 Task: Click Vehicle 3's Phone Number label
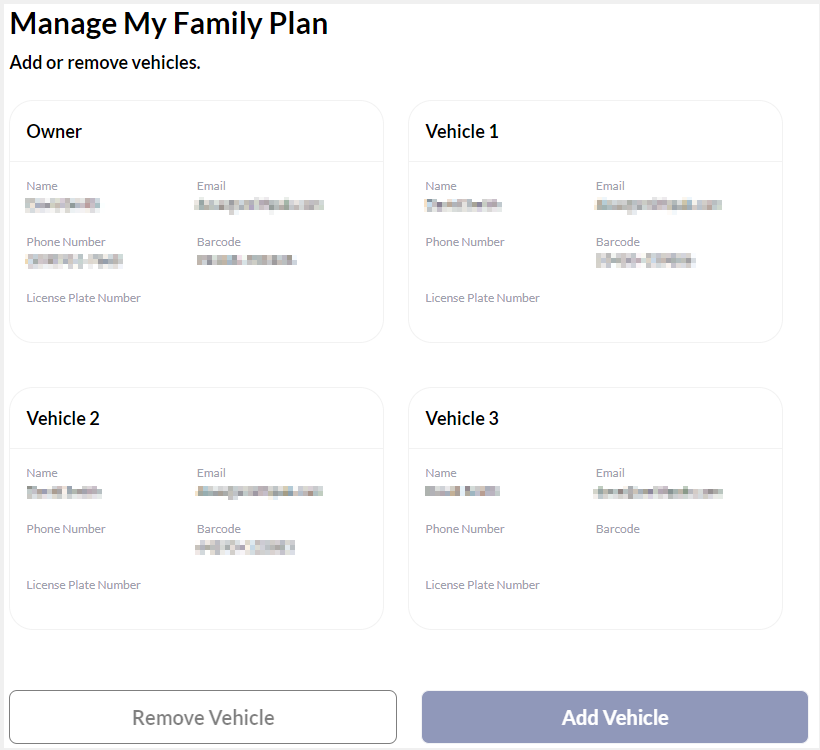pos(464,528)
